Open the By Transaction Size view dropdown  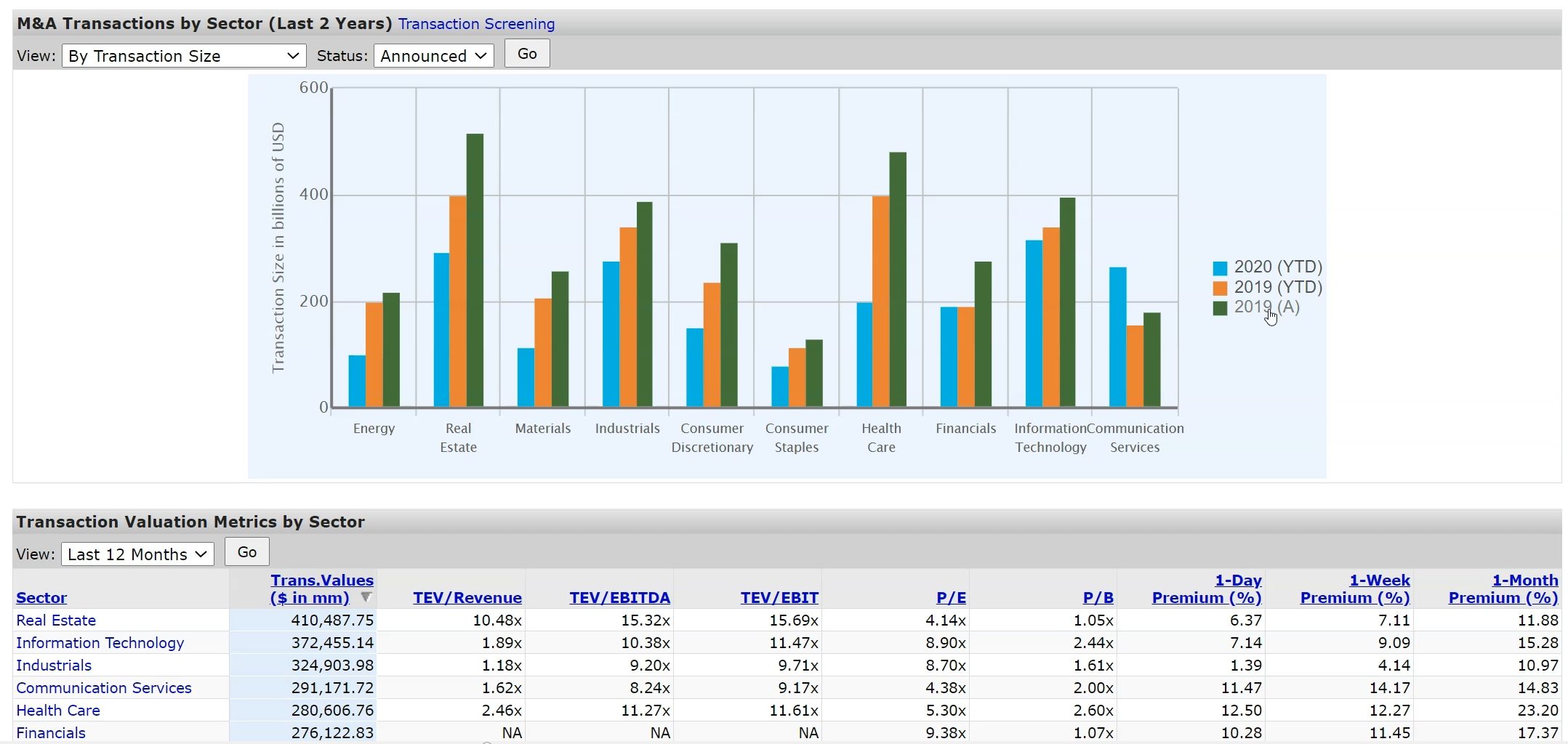pos(183,56)
